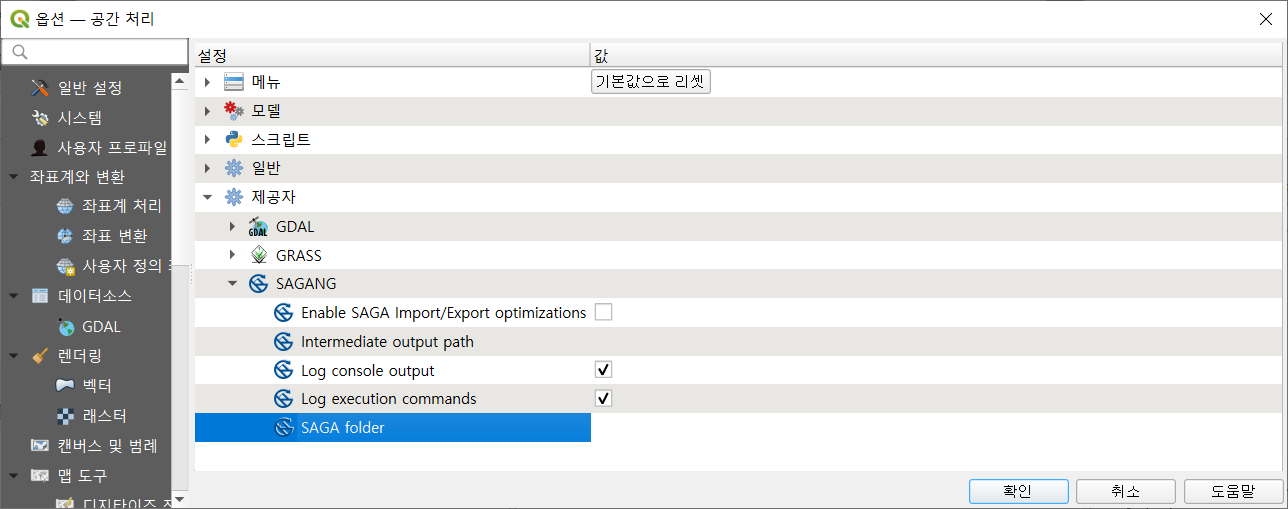Collapse the 데이터소스 sidebar section
This screenshot has height=509, width=1288.
click(x=14, y=296)
